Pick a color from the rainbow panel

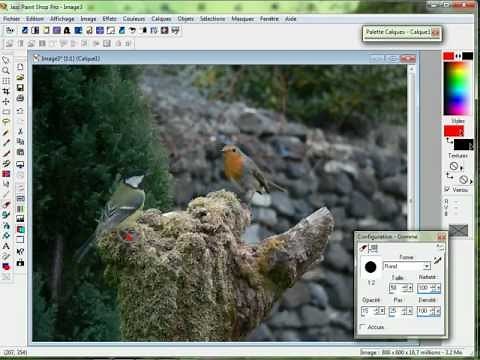[x=458, y=88]
